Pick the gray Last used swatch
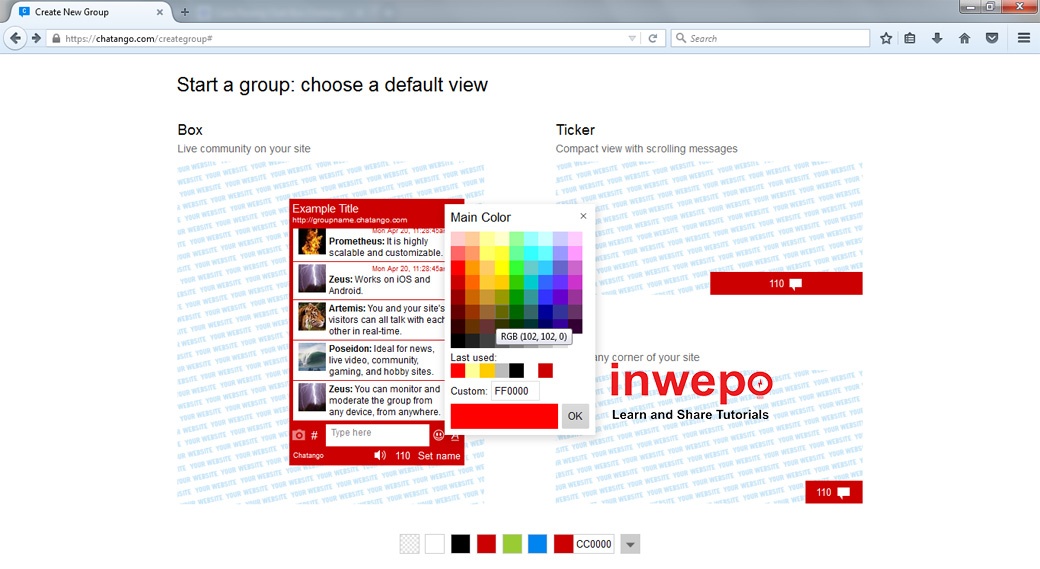The height and width of the screenshot is (569, 1040). click(501, 371)
